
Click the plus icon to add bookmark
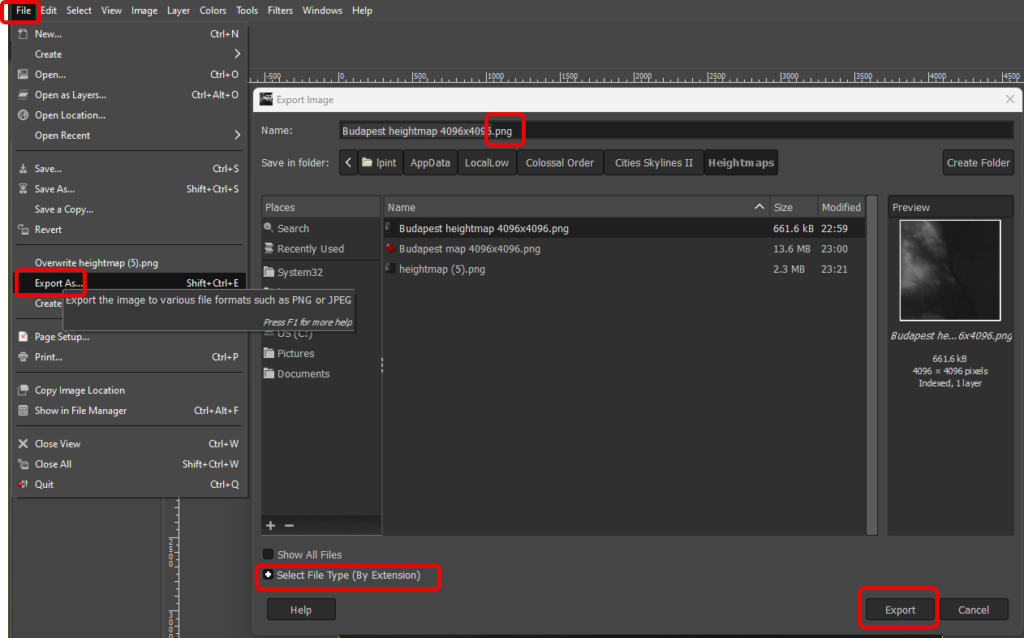[x=269, y=525]
